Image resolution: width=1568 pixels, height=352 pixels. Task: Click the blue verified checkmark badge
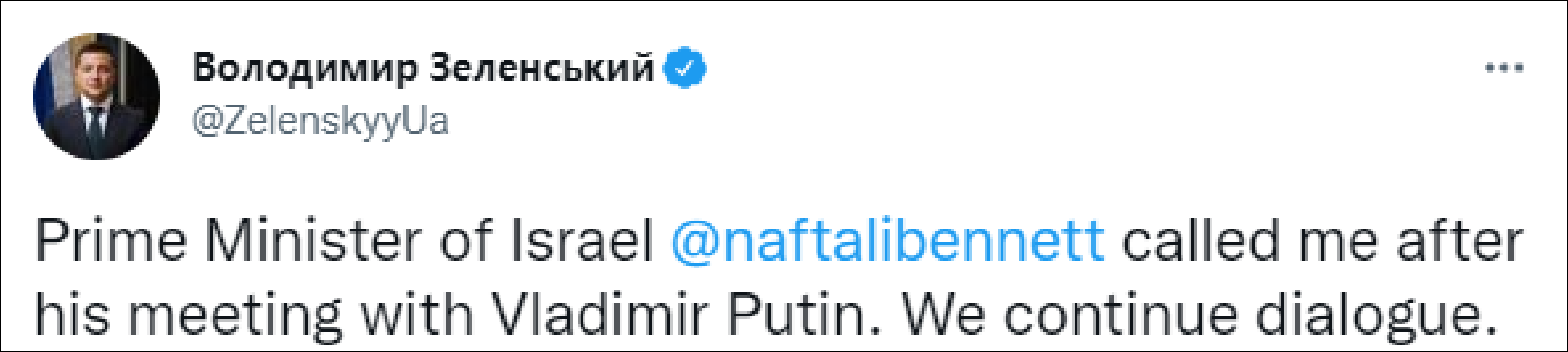(x=685, y=68)
